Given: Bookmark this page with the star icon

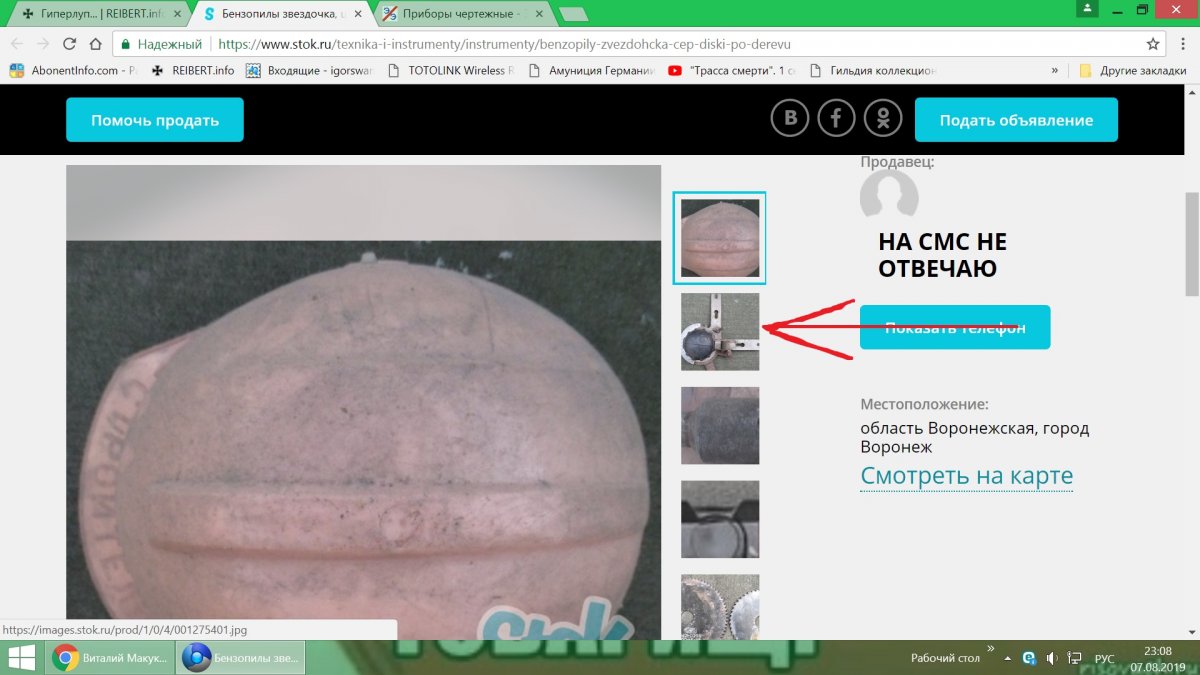Looking at the screenshot, I should coord(1153,44).
